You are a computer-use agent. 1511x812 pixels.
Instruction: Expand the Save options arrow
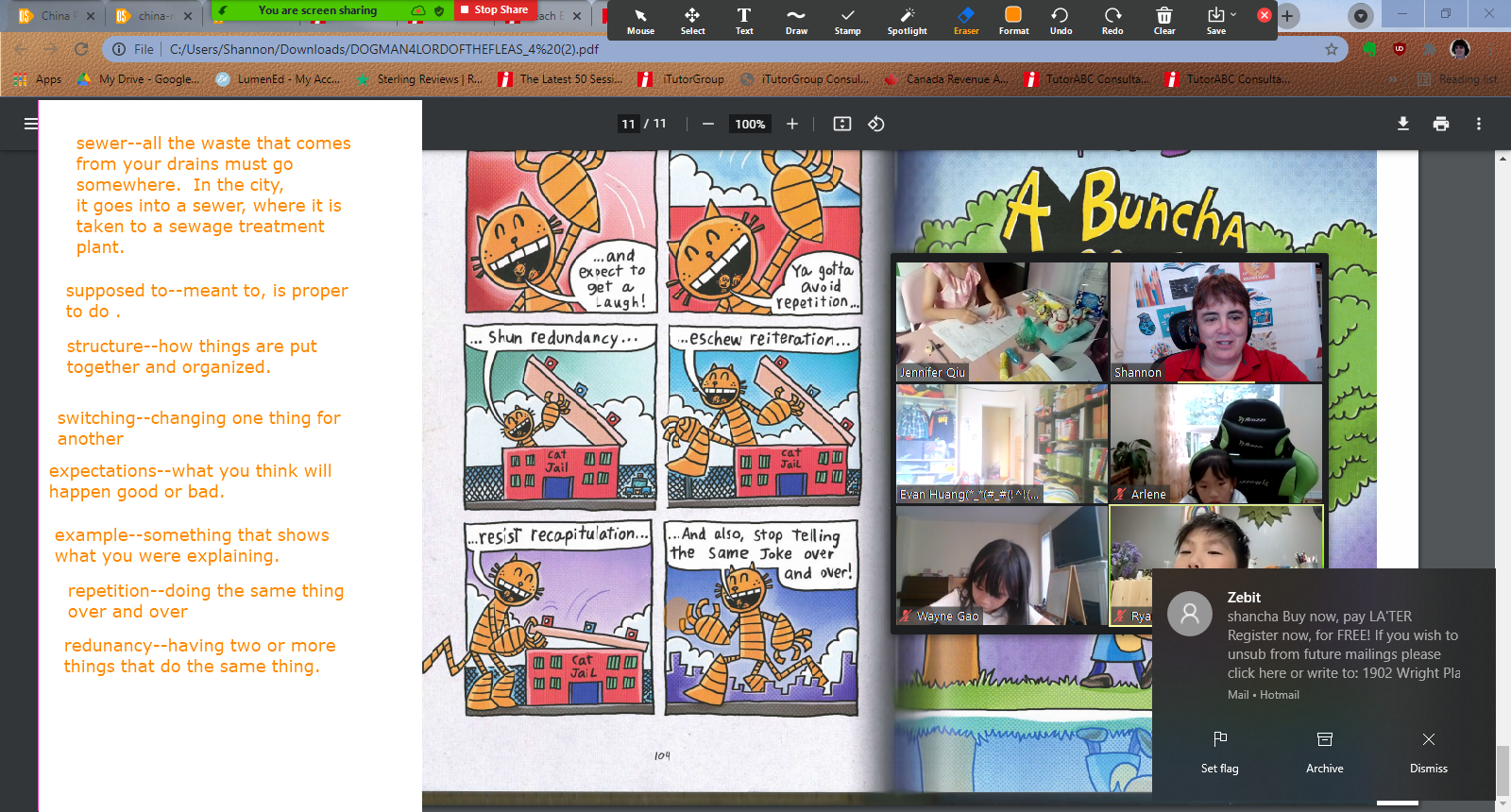pyautogui.click(x=1233, y=14)
